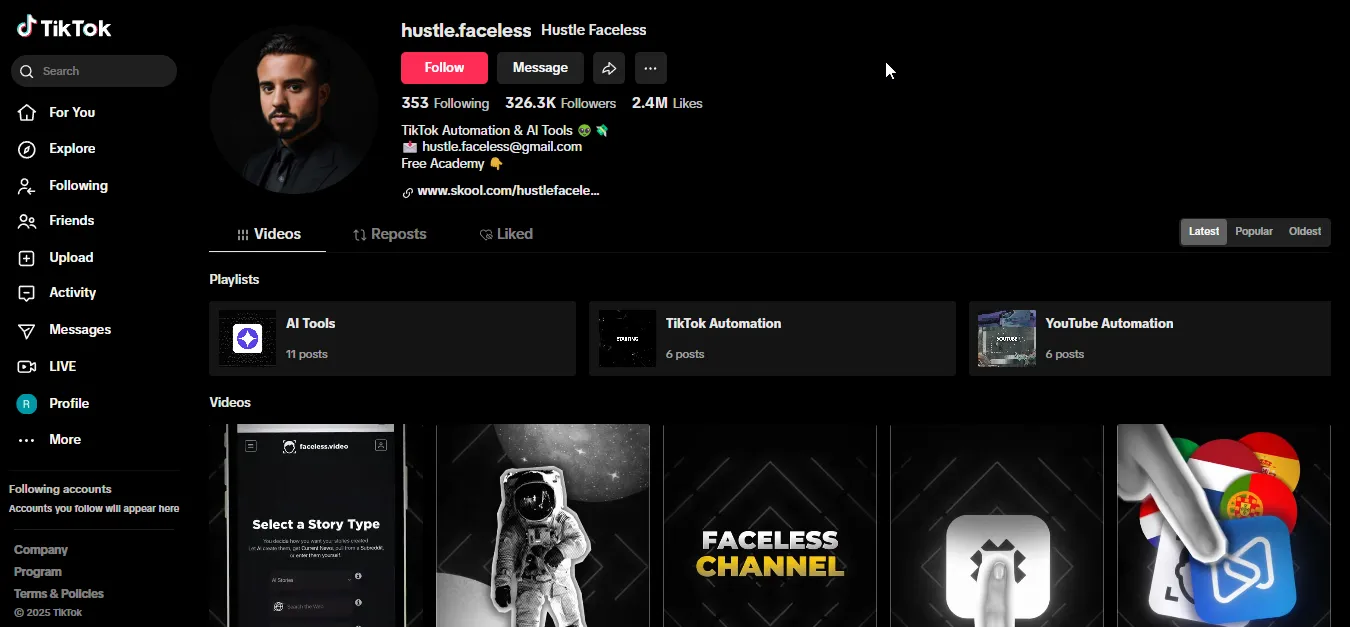Open the Messages menu item

tap(80, 330)
